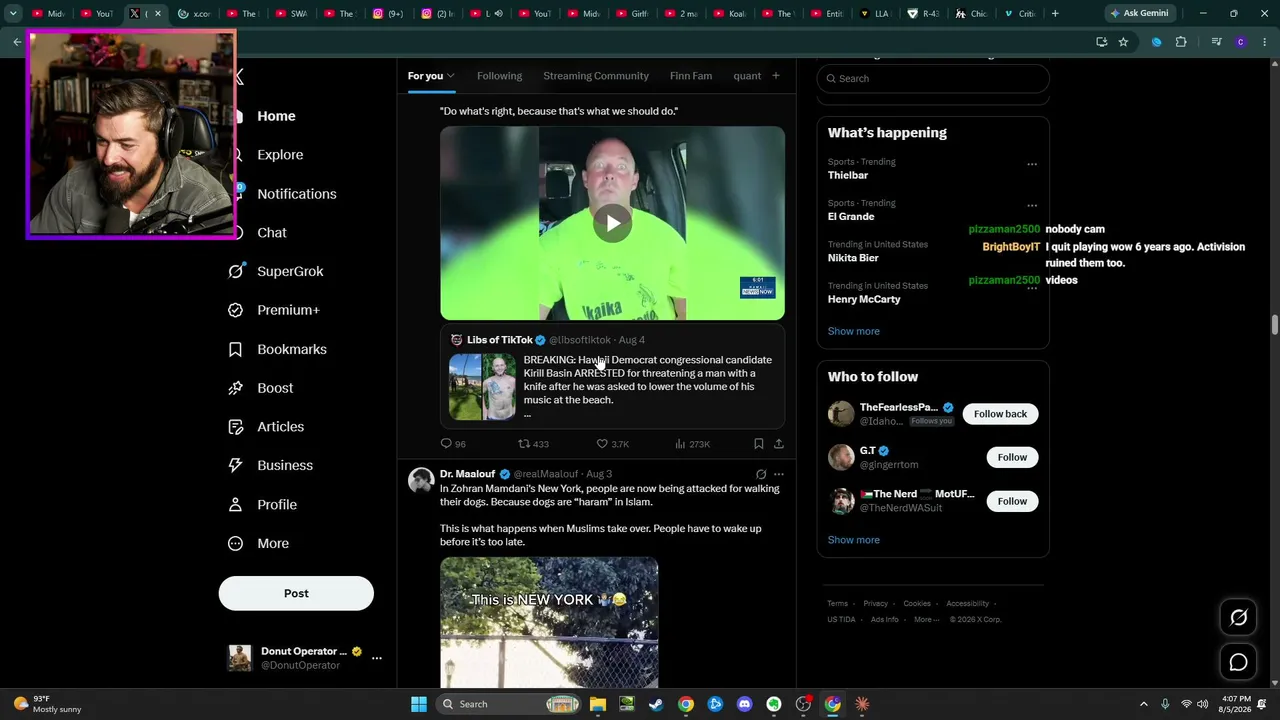Image resolution: width=1280 pixels, height=720 pixels.
Task: Focus the X Search box
Action: [x=933, y=79]
